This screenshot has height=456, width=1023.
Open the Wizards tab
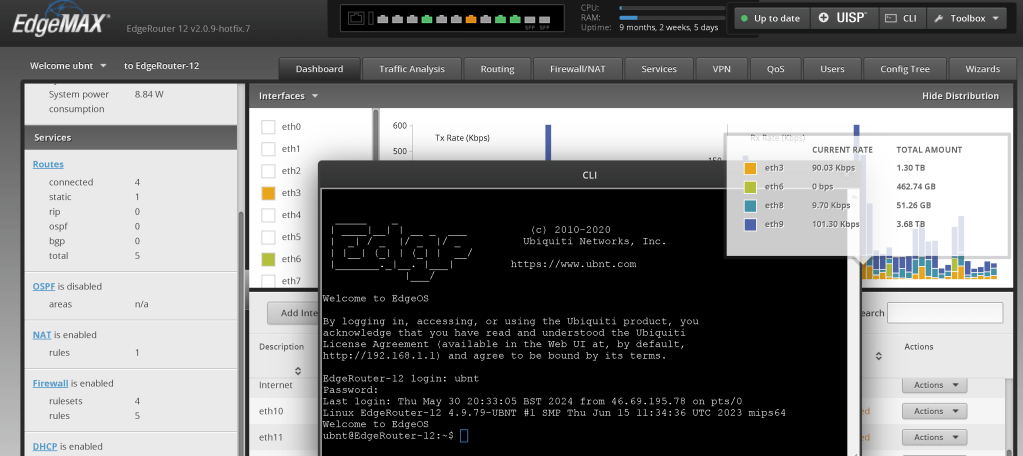(x=983, y=69)
